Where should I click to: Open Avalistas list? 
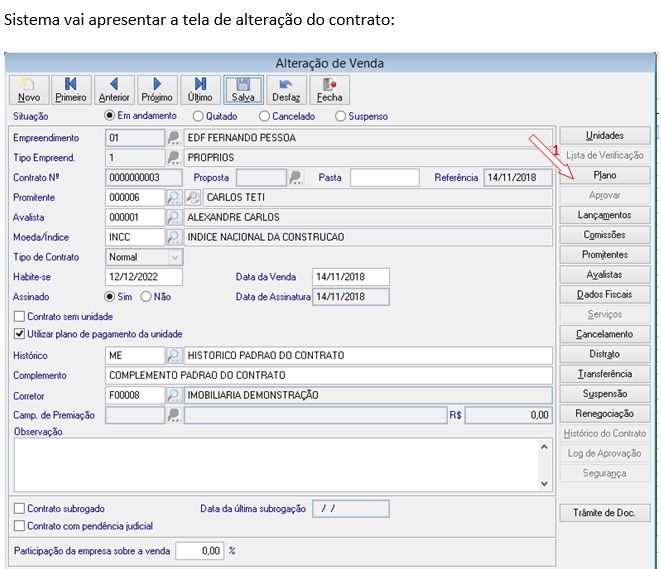pos(605,274)
